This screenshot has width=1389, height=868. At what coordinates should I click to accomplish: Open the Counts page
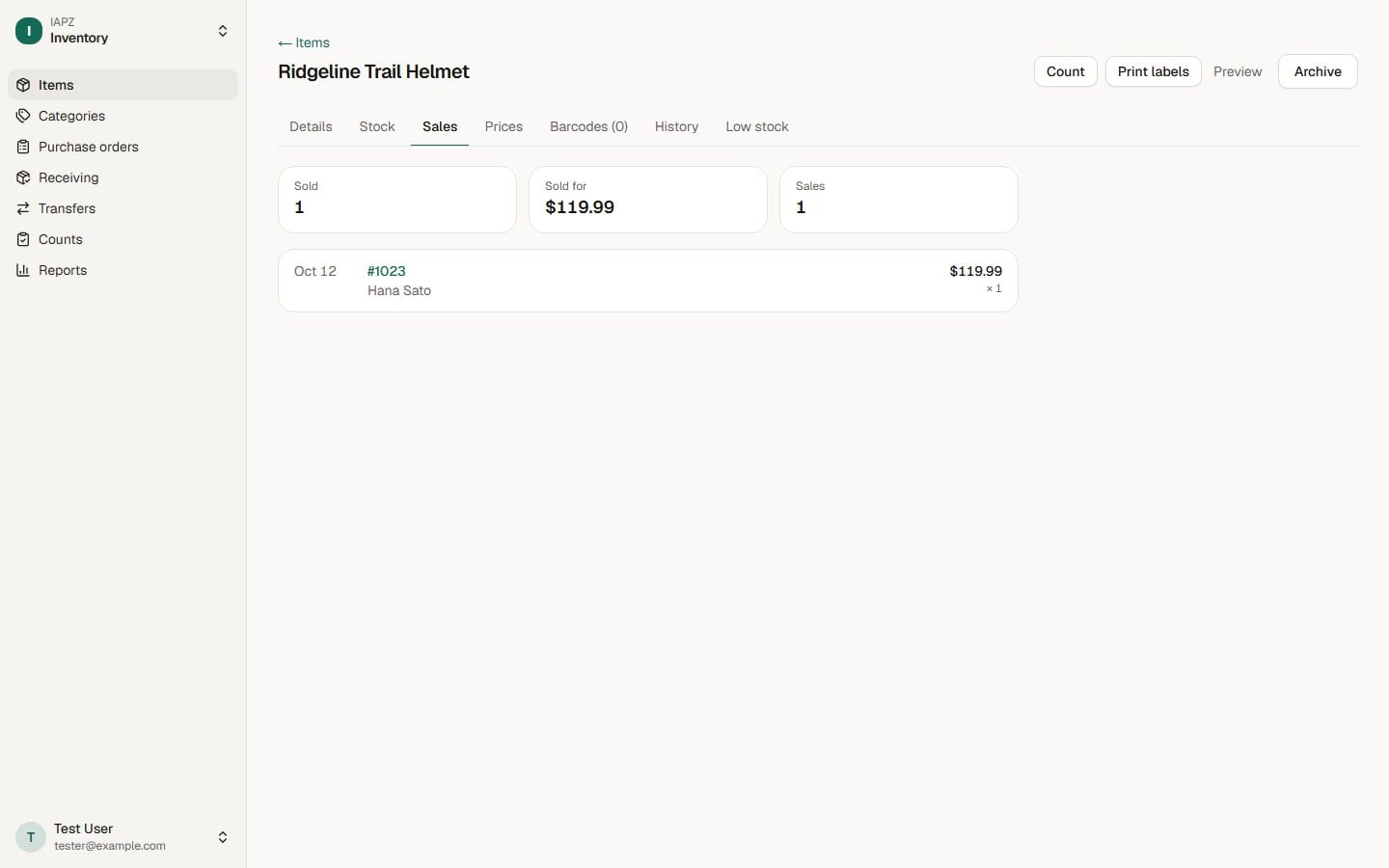pyautogui.click(x=123, y=239)
